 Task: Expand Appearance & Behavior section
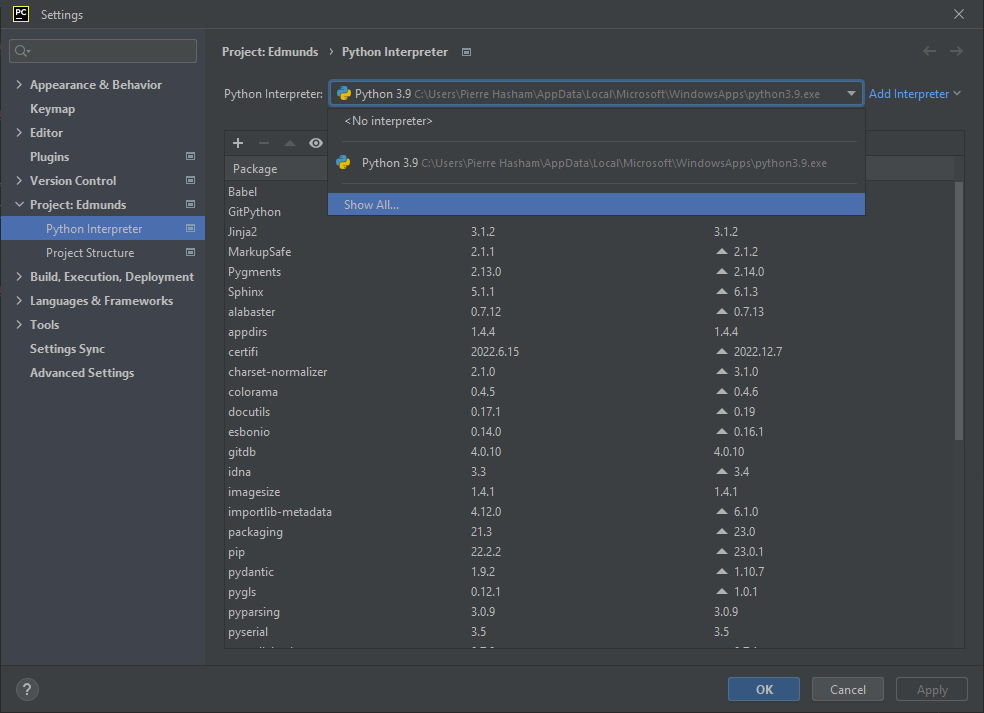pos(19,84)
